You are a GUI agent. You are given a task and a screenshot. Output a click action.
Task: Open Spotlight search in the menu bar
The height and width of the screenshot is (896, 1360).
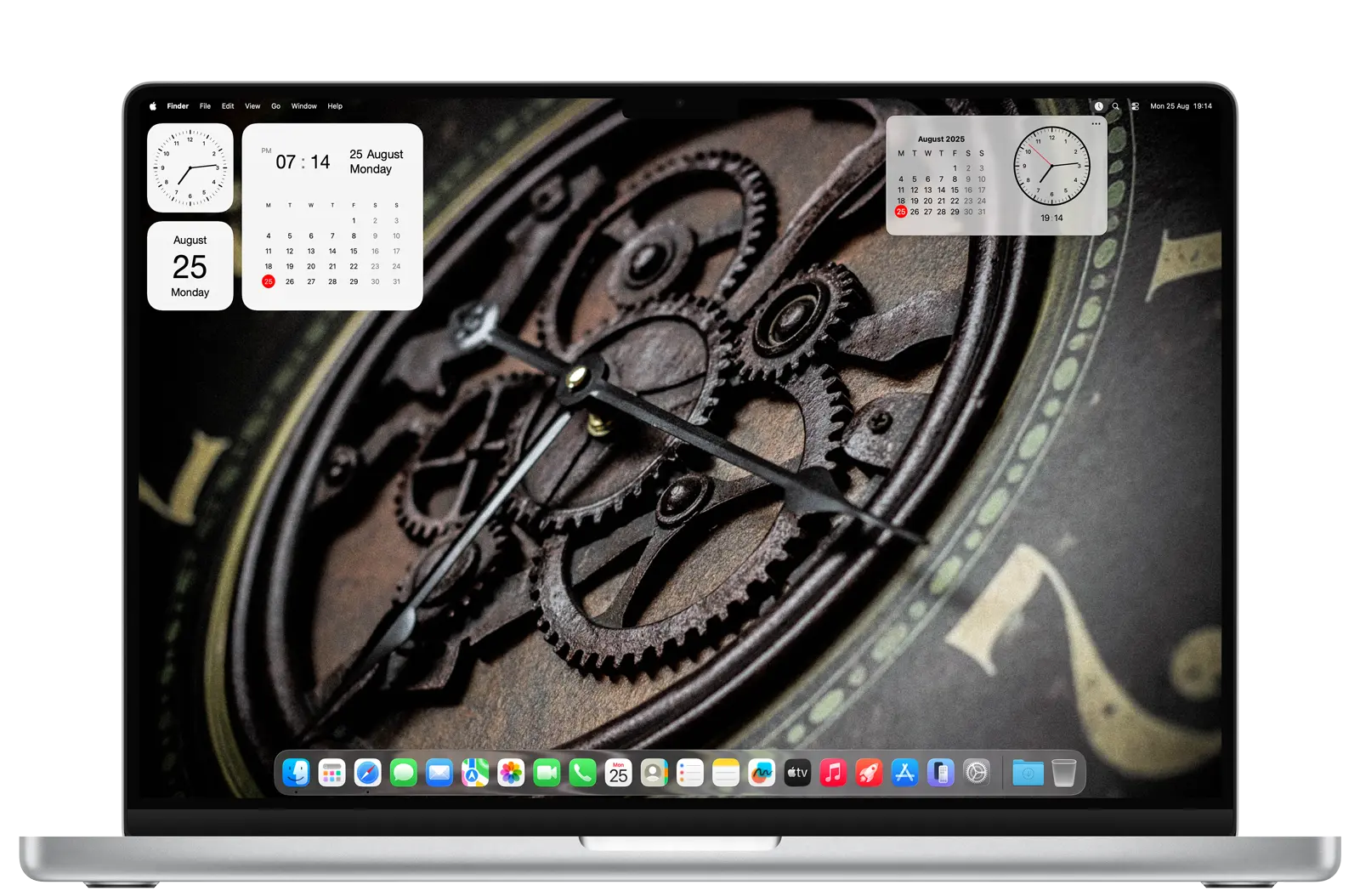click(1116, 106)
